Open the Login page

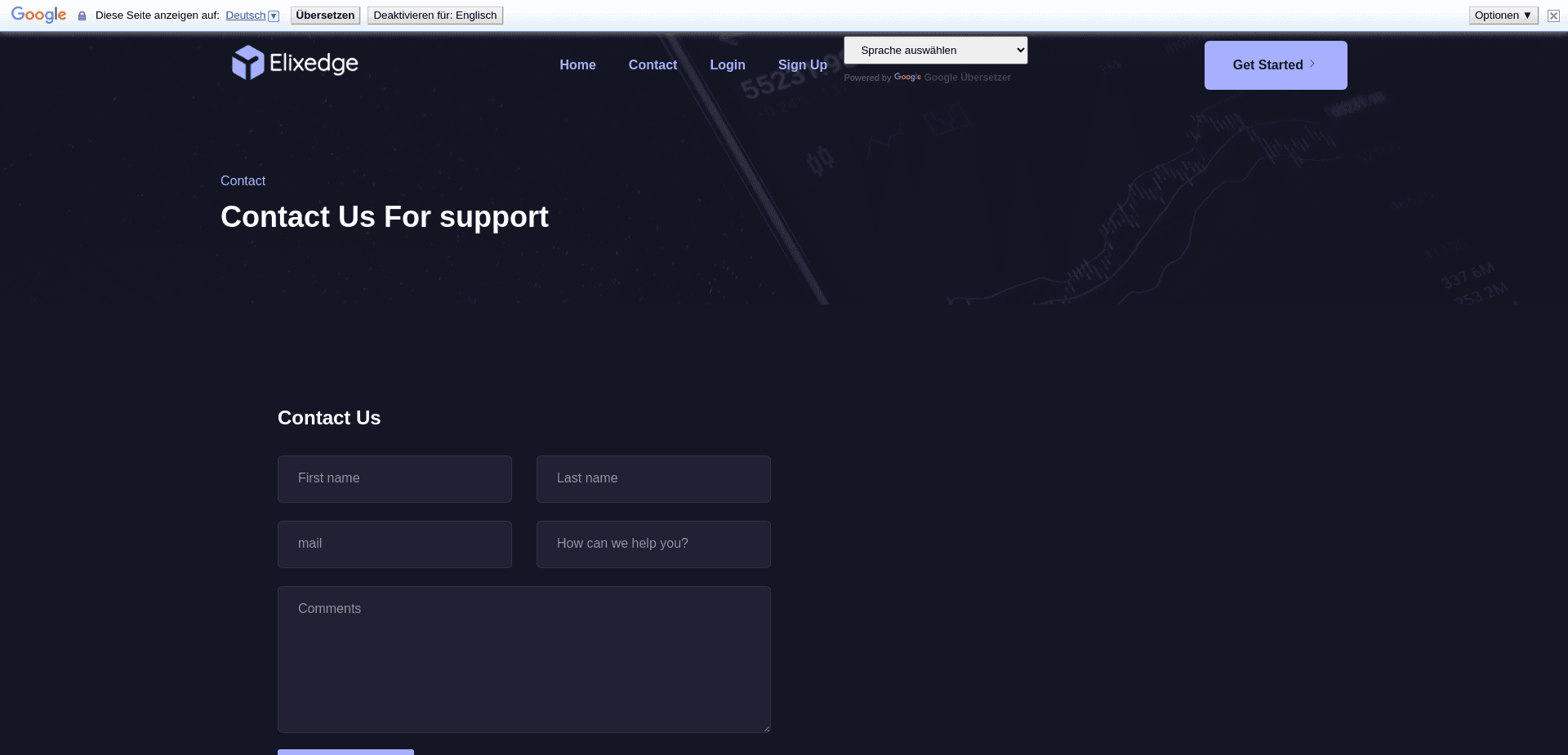click(x=728, y=64)
